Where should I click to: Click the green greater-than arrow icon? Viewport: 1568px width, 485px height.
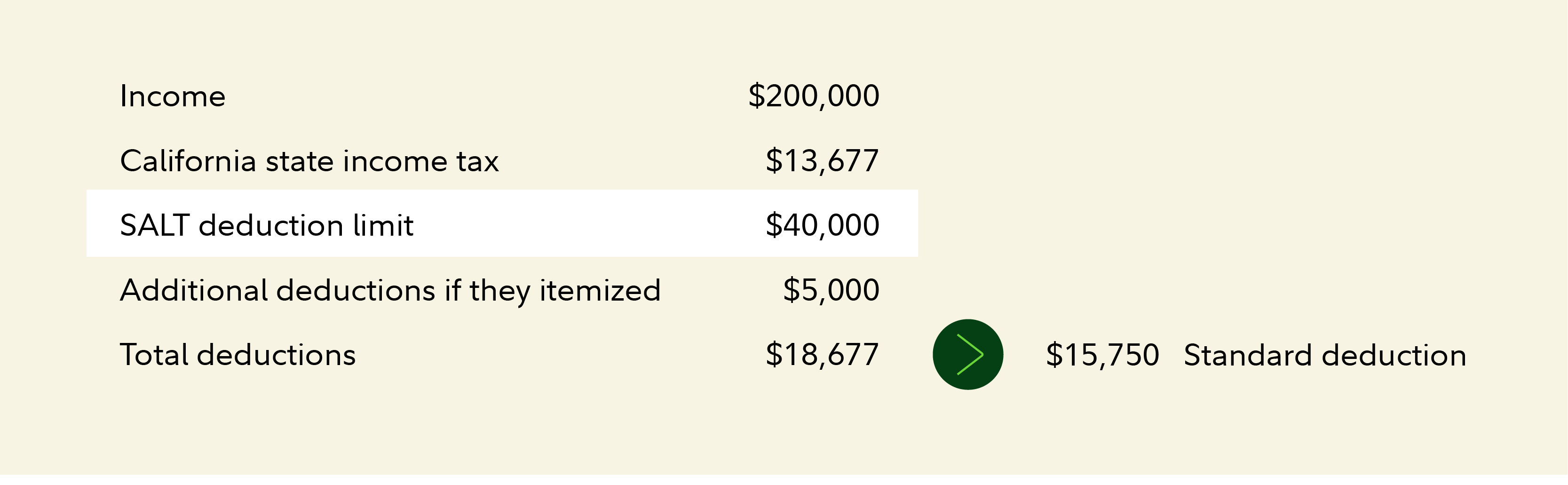tap(970, 354)
